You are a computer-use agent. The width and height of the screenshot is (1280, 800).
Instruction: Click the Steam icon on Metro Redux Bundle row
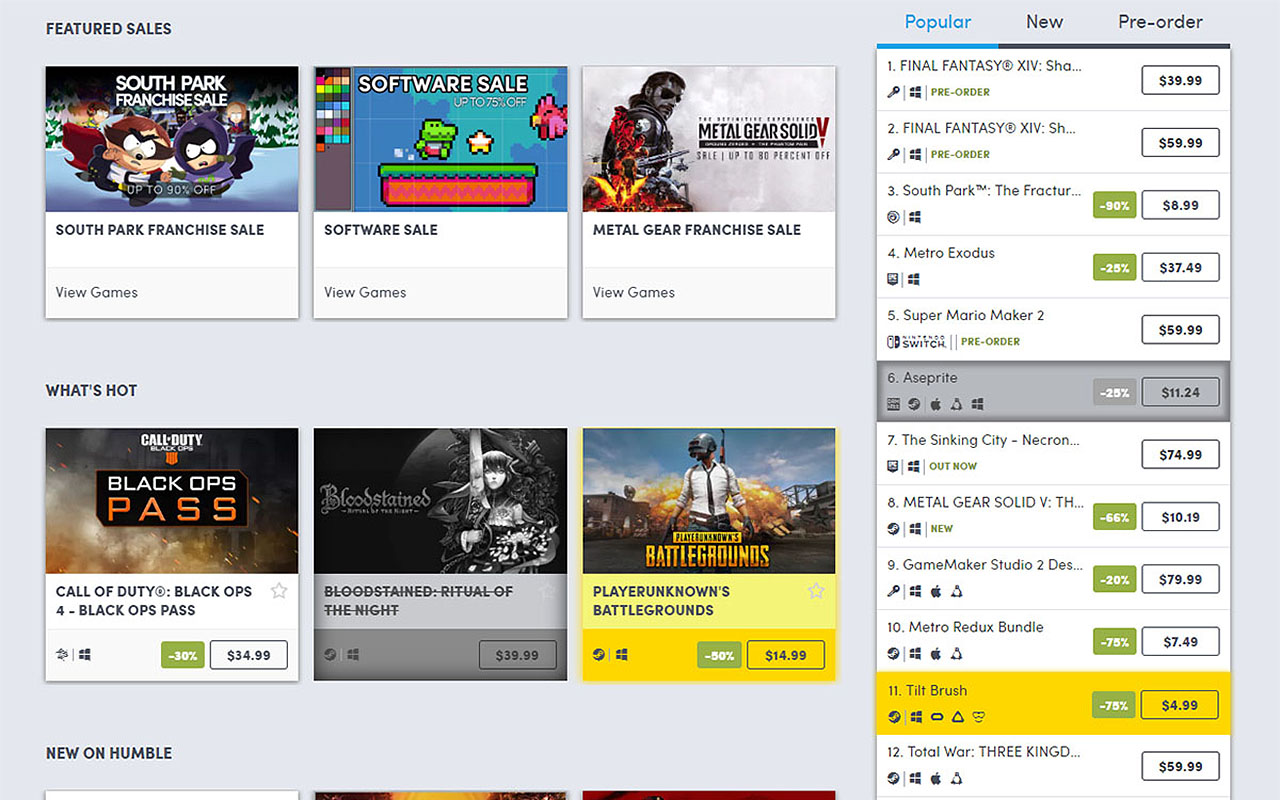pyautogui.click(x=894, y=653)
